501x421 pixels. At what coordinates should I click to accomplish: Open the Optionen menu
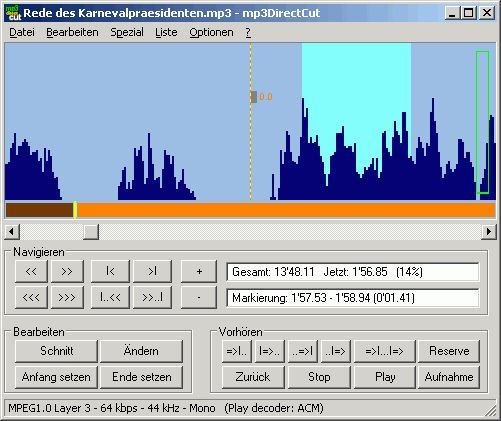pyautogui.click(x=211, y=32)
